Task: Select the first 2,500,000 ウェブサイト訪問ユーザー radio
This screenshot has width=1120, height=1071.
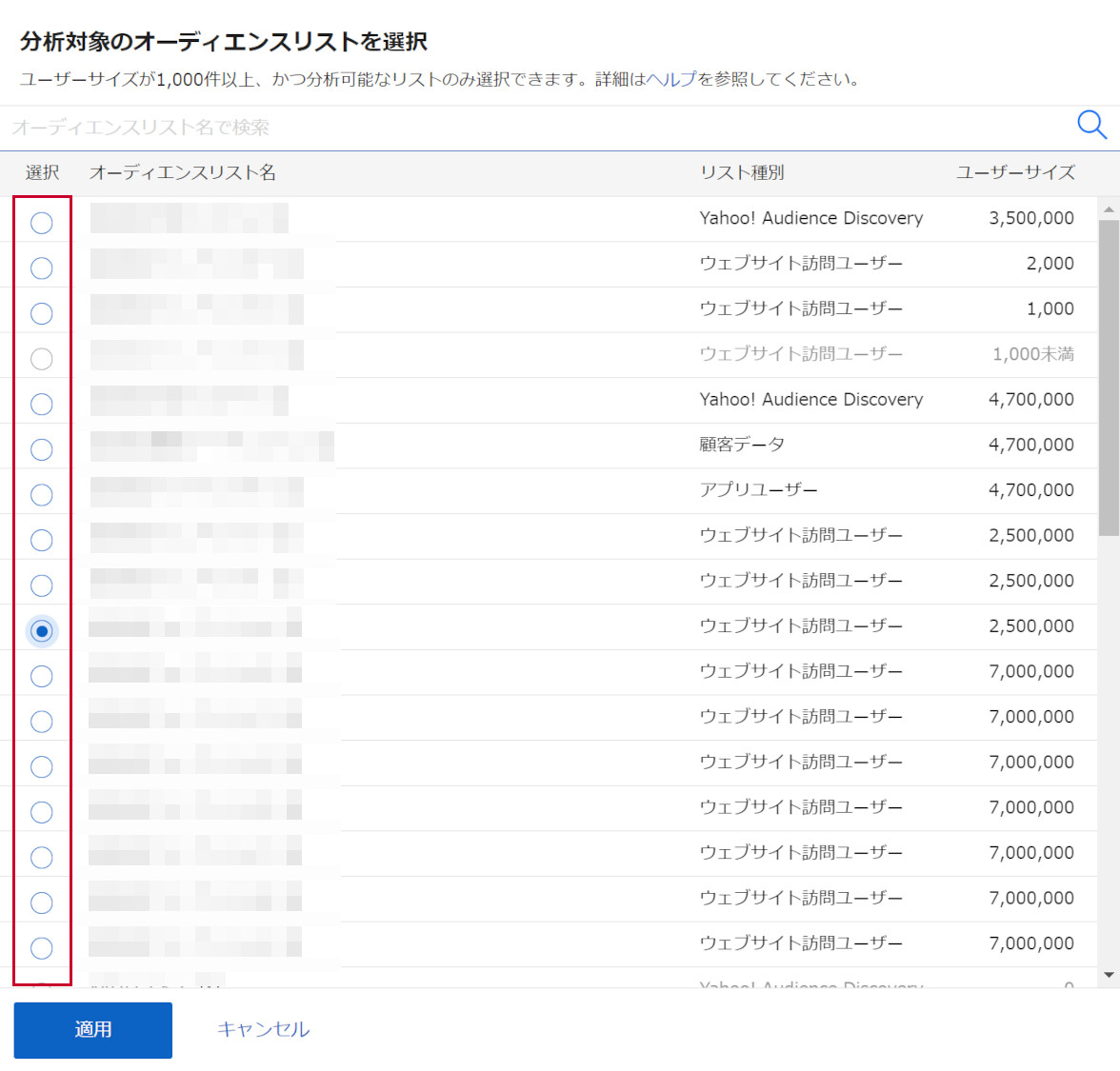Action: click(42, 541)
